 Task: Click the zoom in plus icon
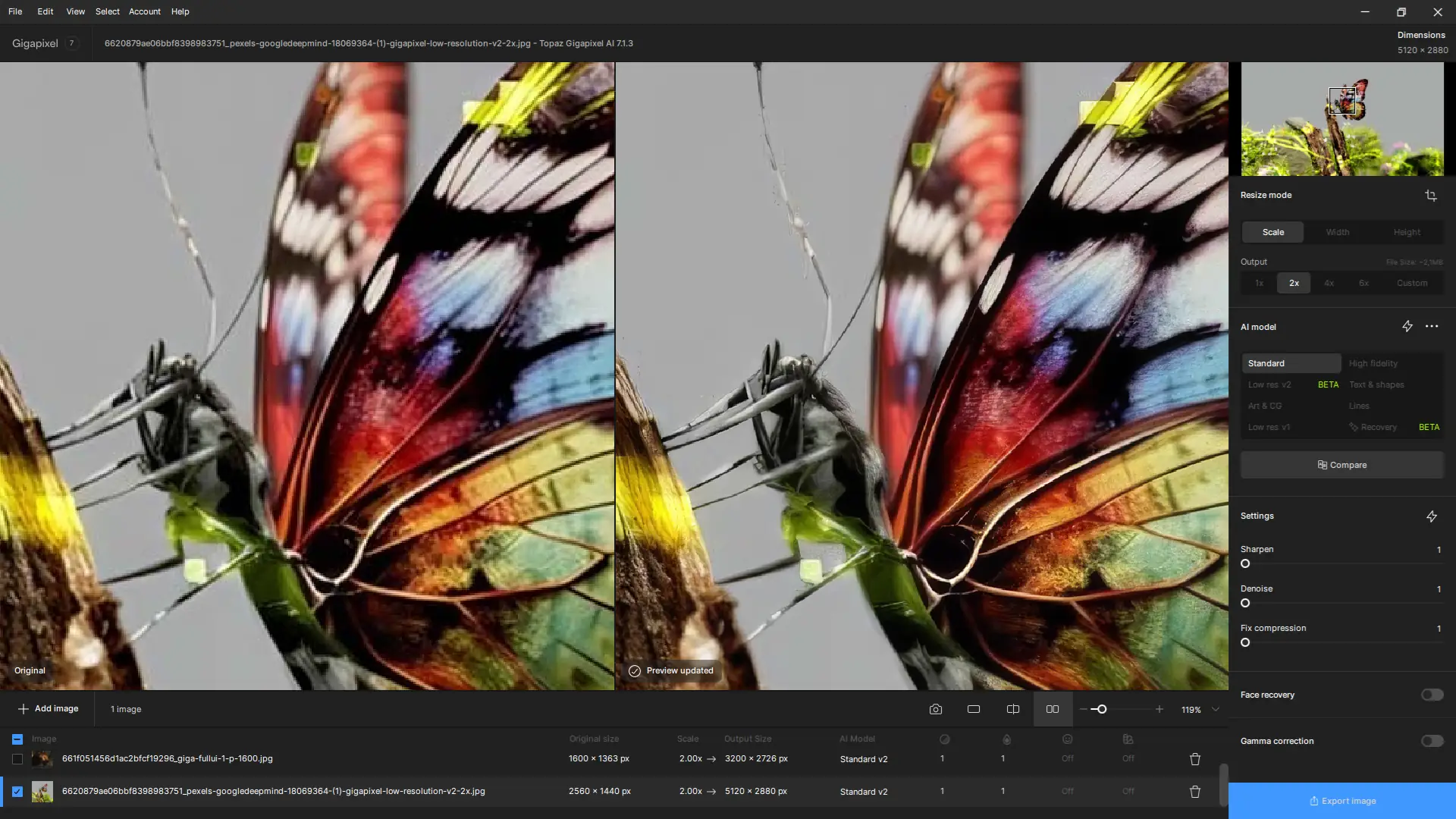tap(1159, 709)
